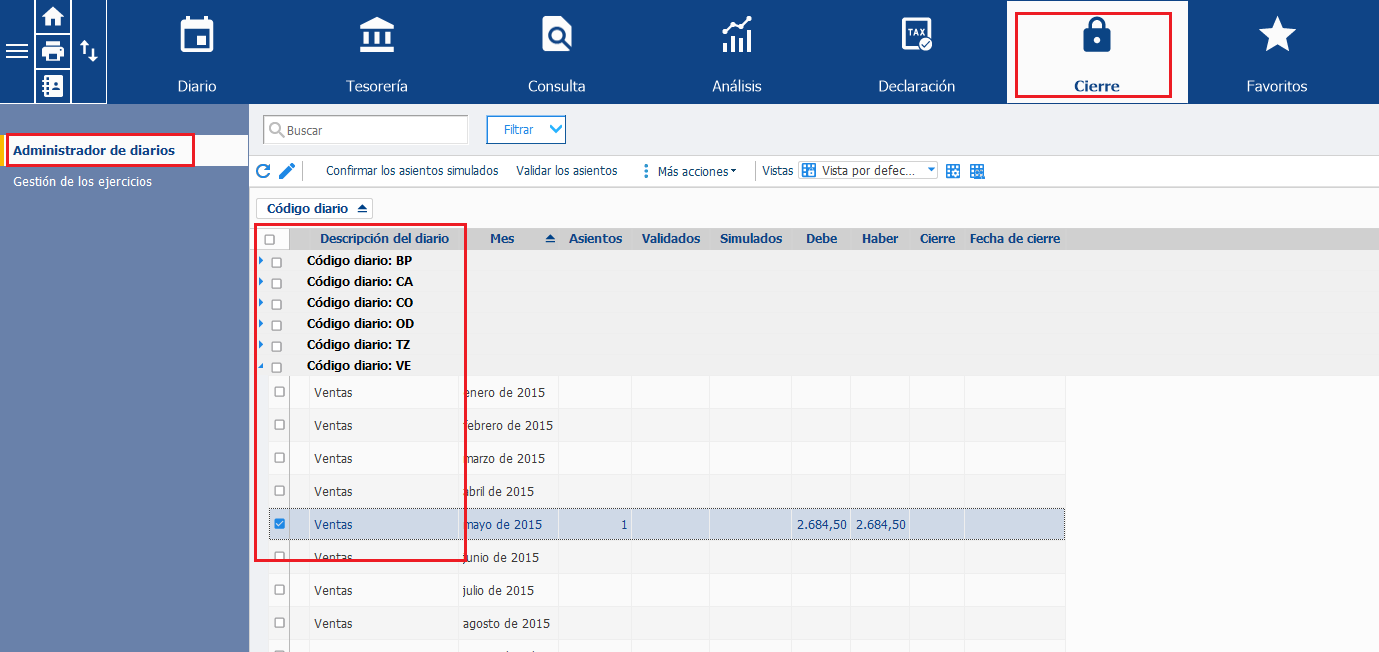The height and width of the screenshot is (652, 1379).
Task: Sort by Descripción del diario header
Action: [x=384, y=239]
